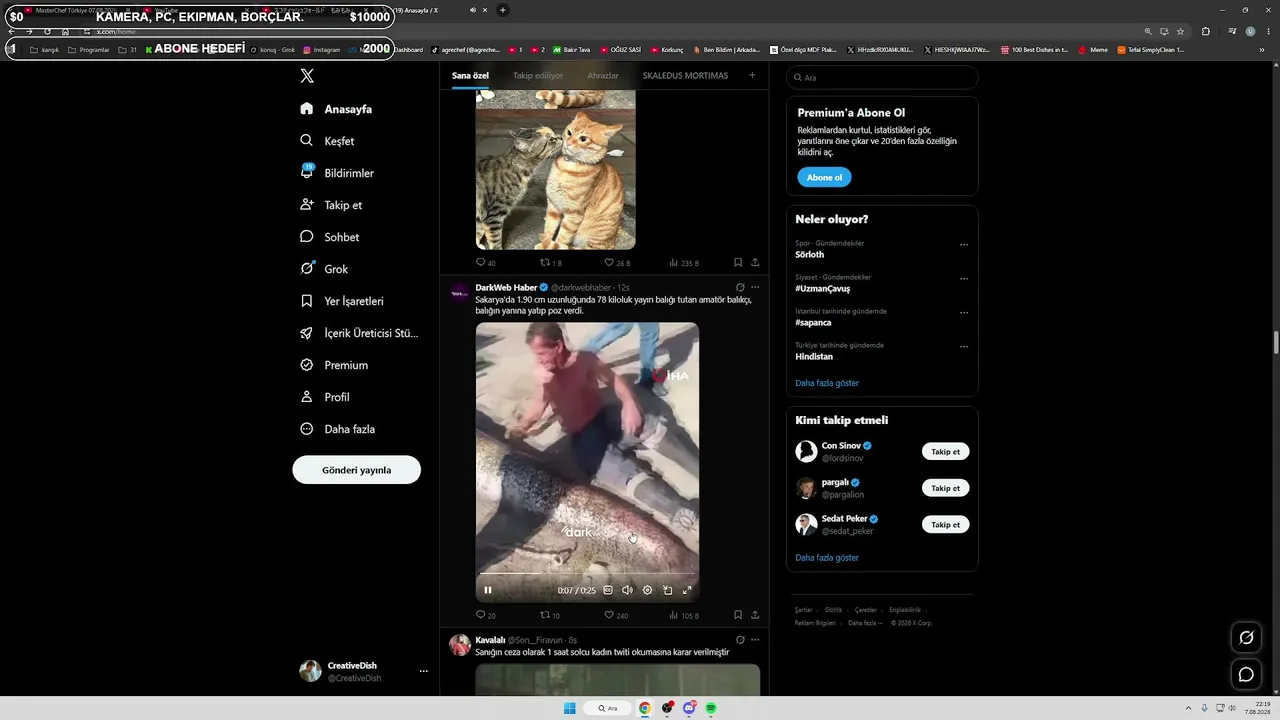Open İçerik Üreticisi Stüdyosu in sidebar
Viewport: 1280px width, 720px height.
(359, 333)
